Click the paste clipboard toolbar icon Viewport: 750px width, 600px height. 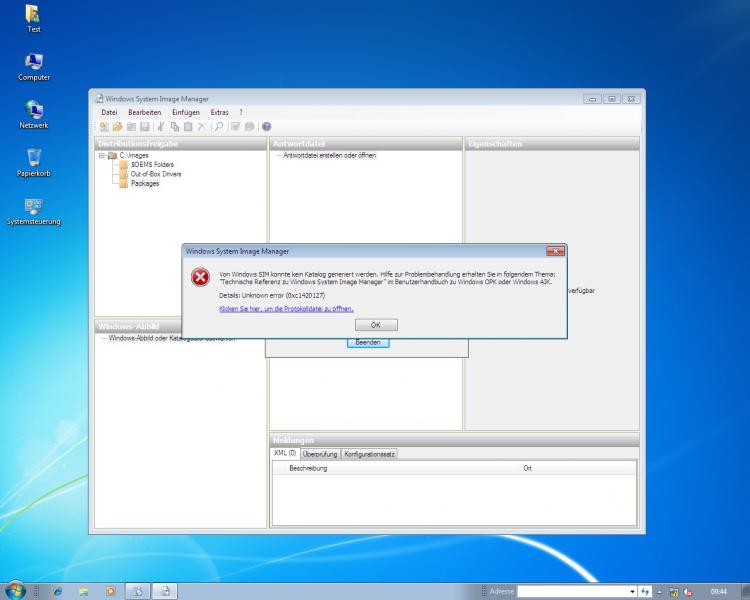(x=188, y=127)
